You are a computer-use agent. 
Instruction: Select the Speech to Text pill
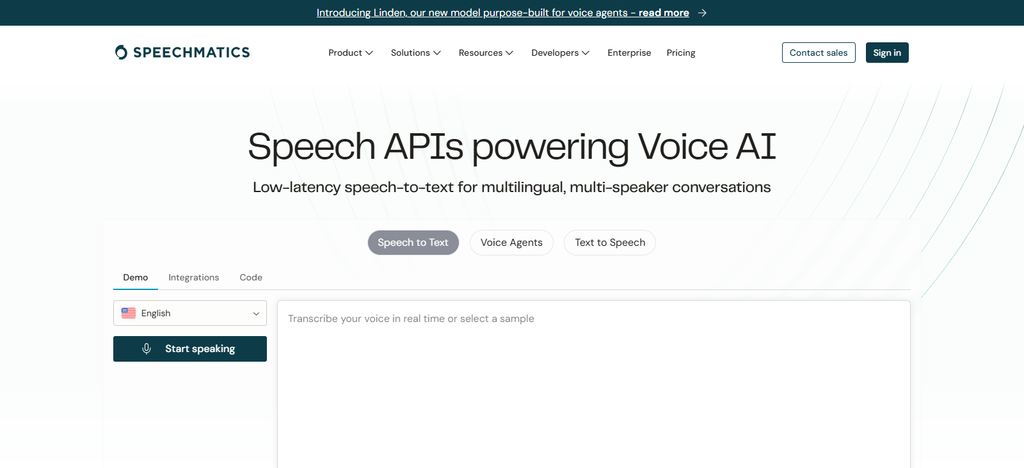click(413, 242)
